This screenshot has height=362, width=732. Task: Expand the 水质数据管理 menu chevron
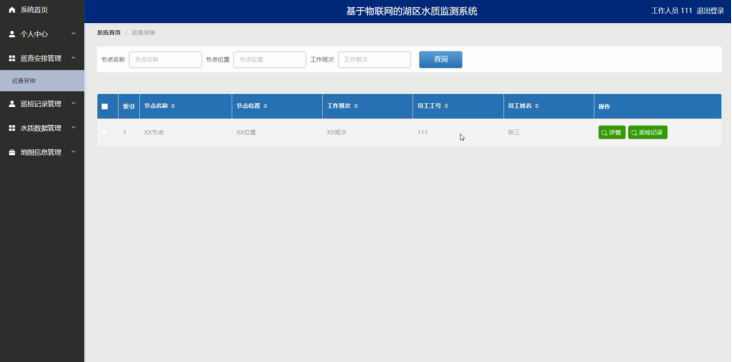coord(73,128)
